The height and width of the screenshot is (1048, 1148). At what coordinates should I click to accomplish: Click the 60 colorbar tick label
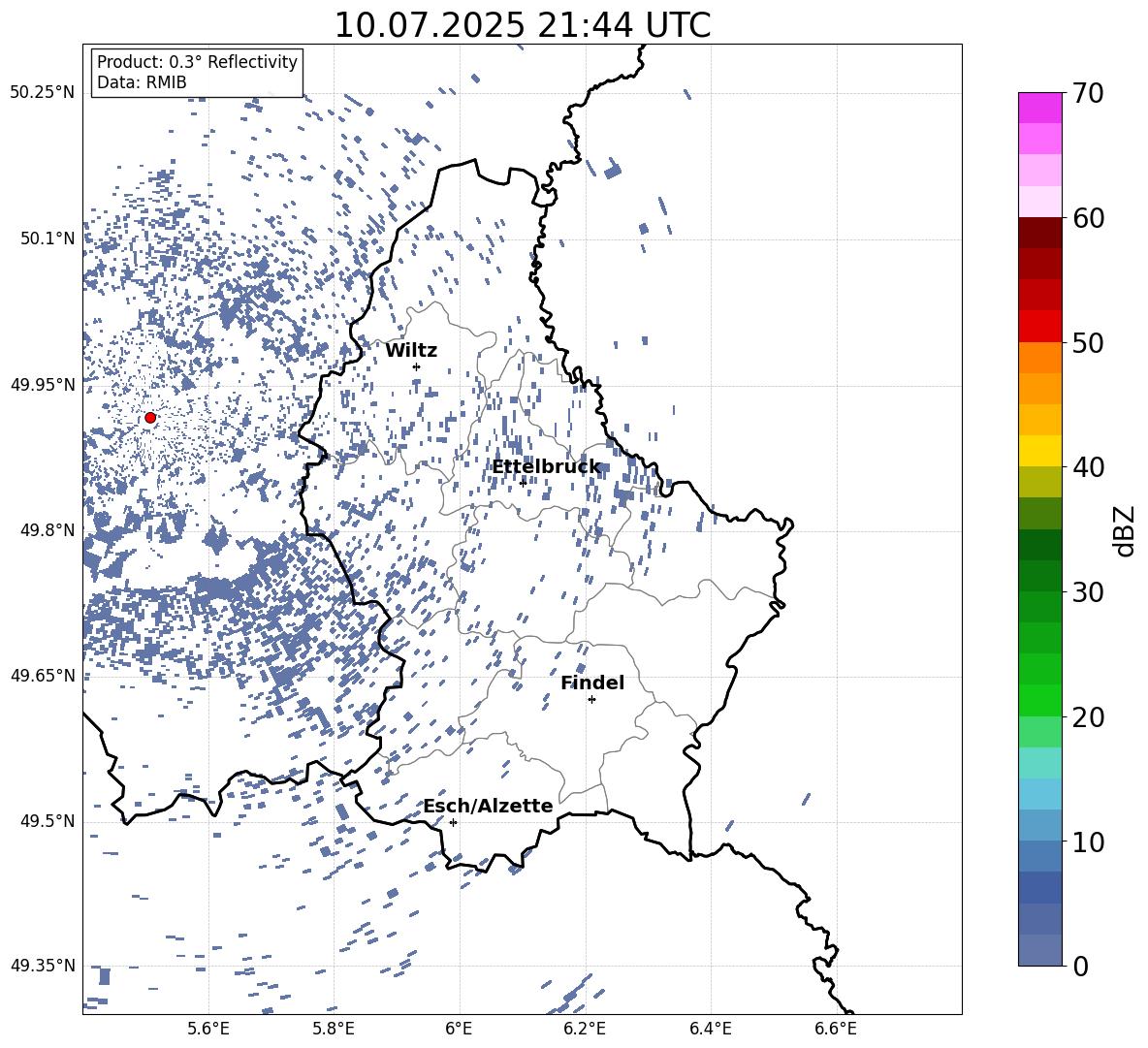pos(1088,218)
